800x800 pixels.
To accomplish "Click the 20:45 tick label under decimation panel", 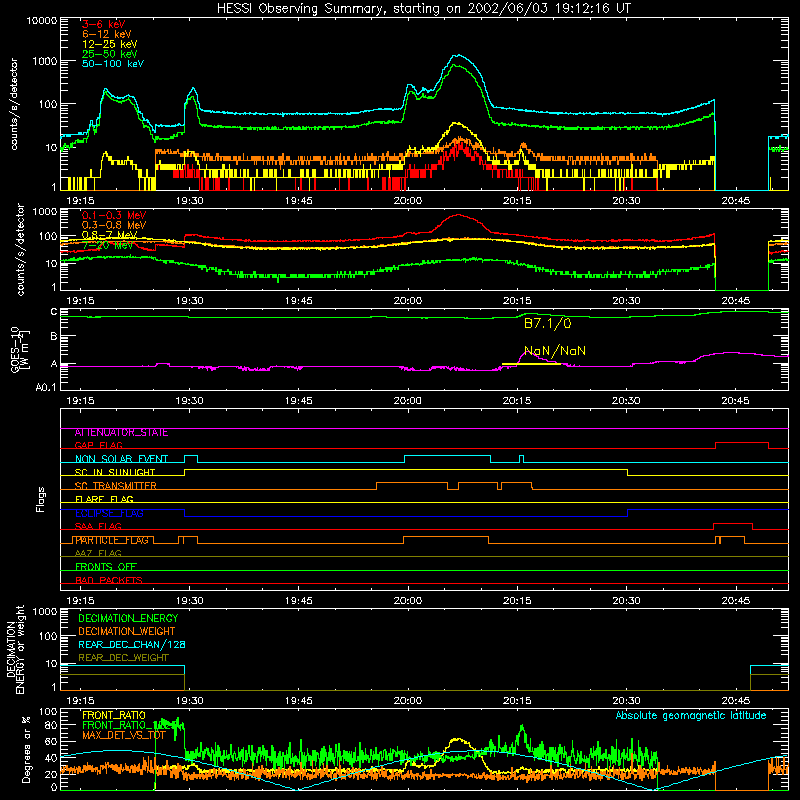I will 735,701.
